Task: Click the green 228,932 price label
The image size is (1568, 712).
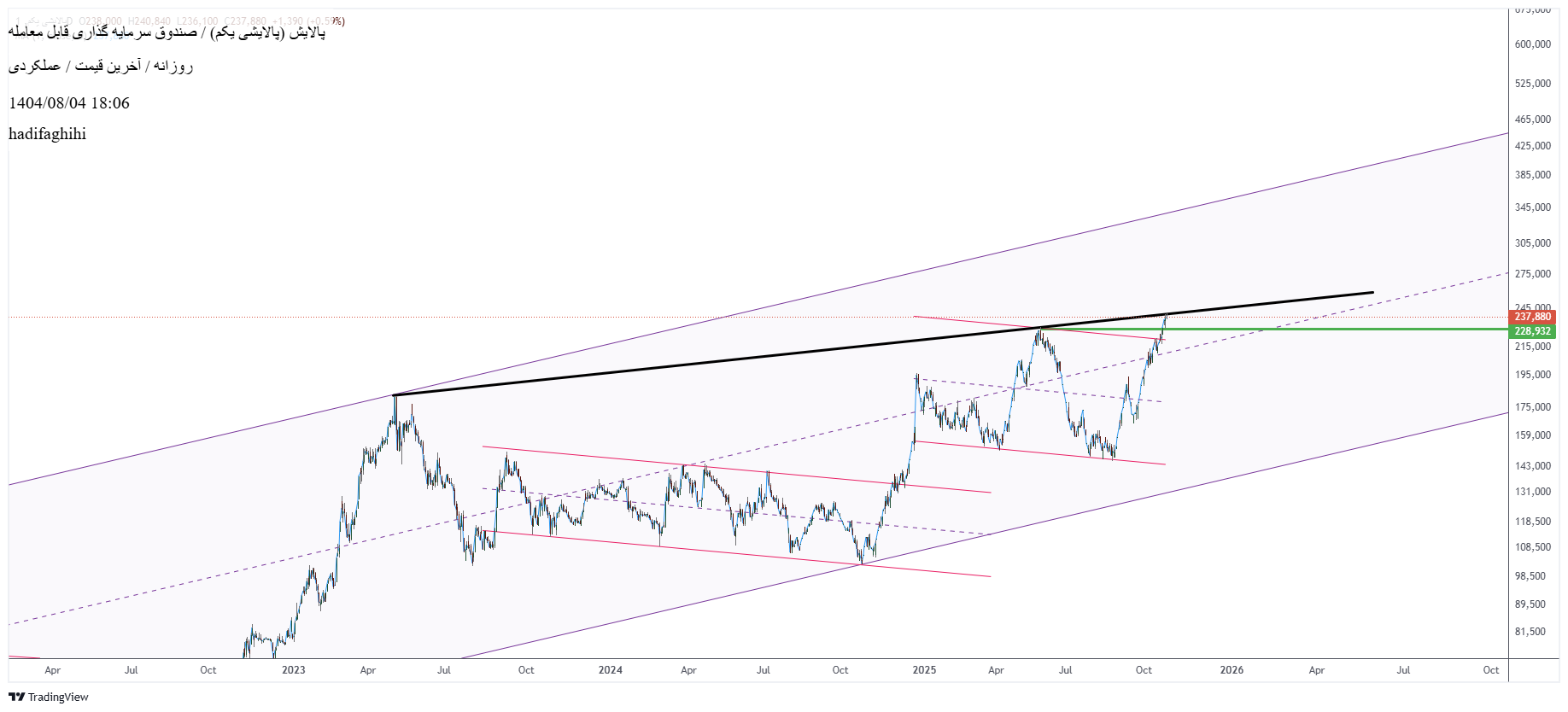Action: (1532, 331)
